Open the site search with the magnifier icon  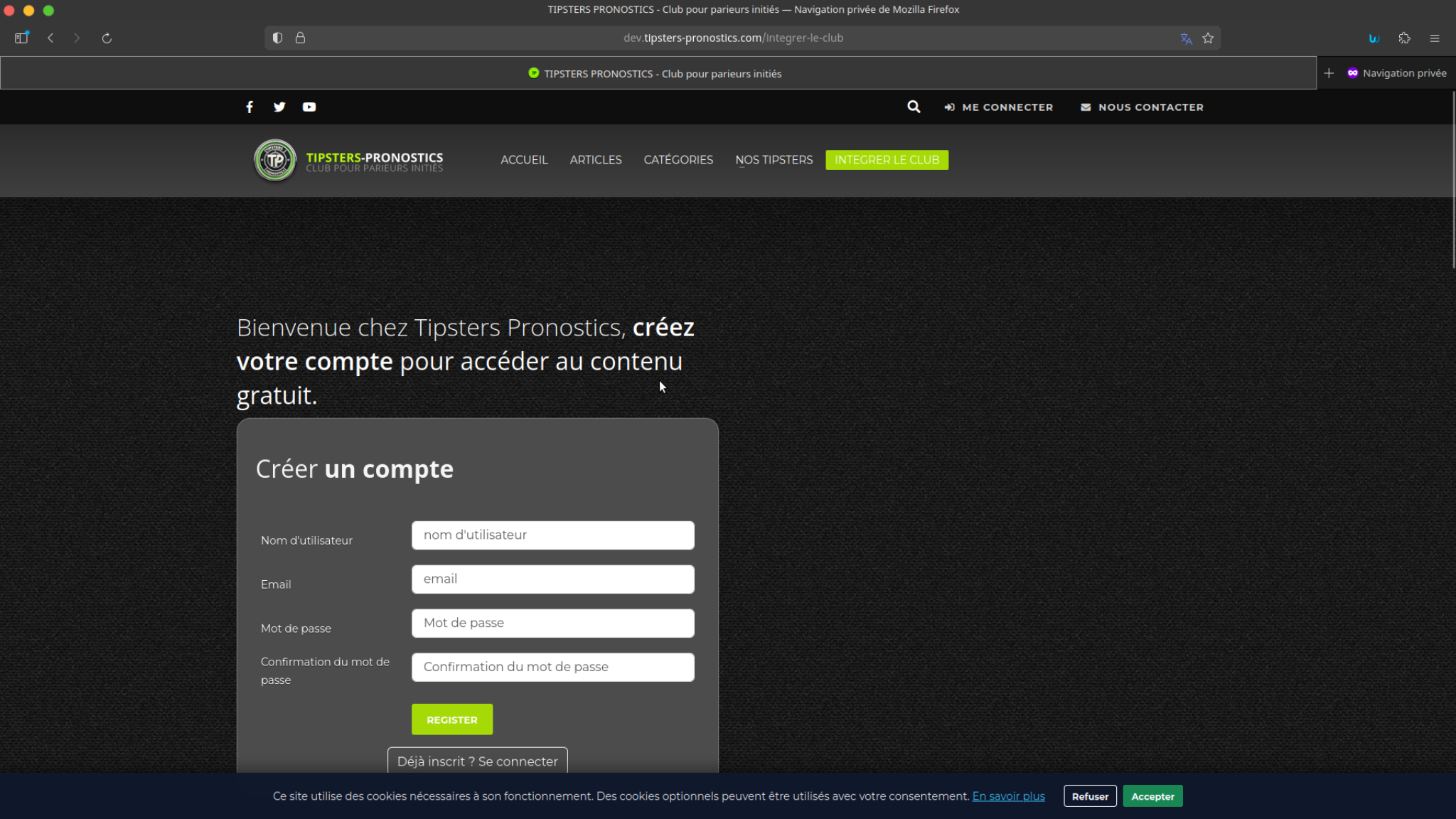[914, 107]
